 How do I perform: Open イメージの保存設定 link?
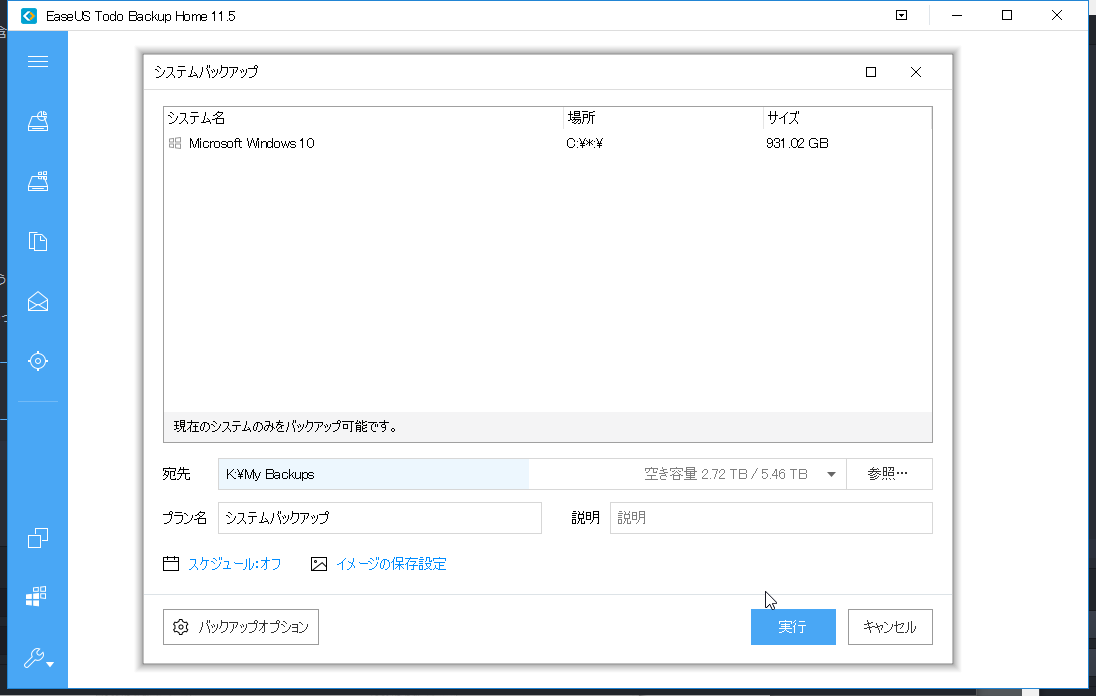(x=390, y=564)
